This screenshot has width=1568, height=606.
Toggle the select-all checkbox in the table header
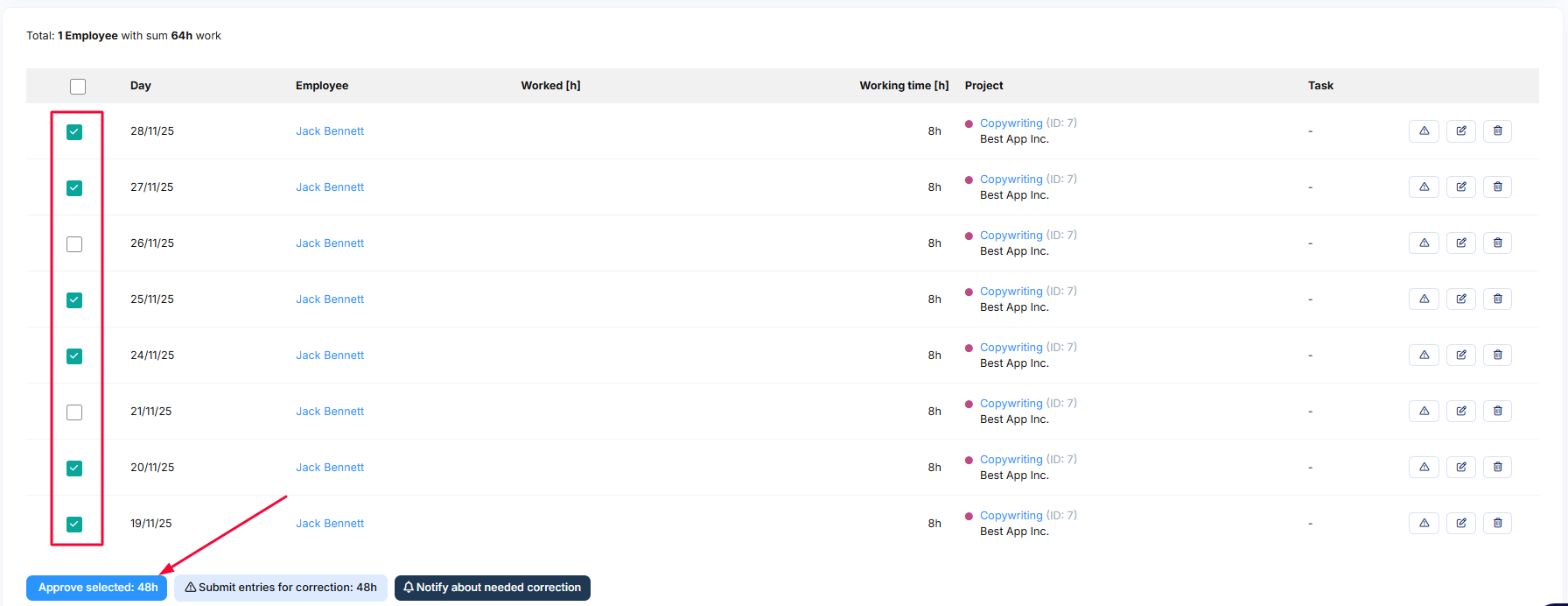tap(78, 87)
